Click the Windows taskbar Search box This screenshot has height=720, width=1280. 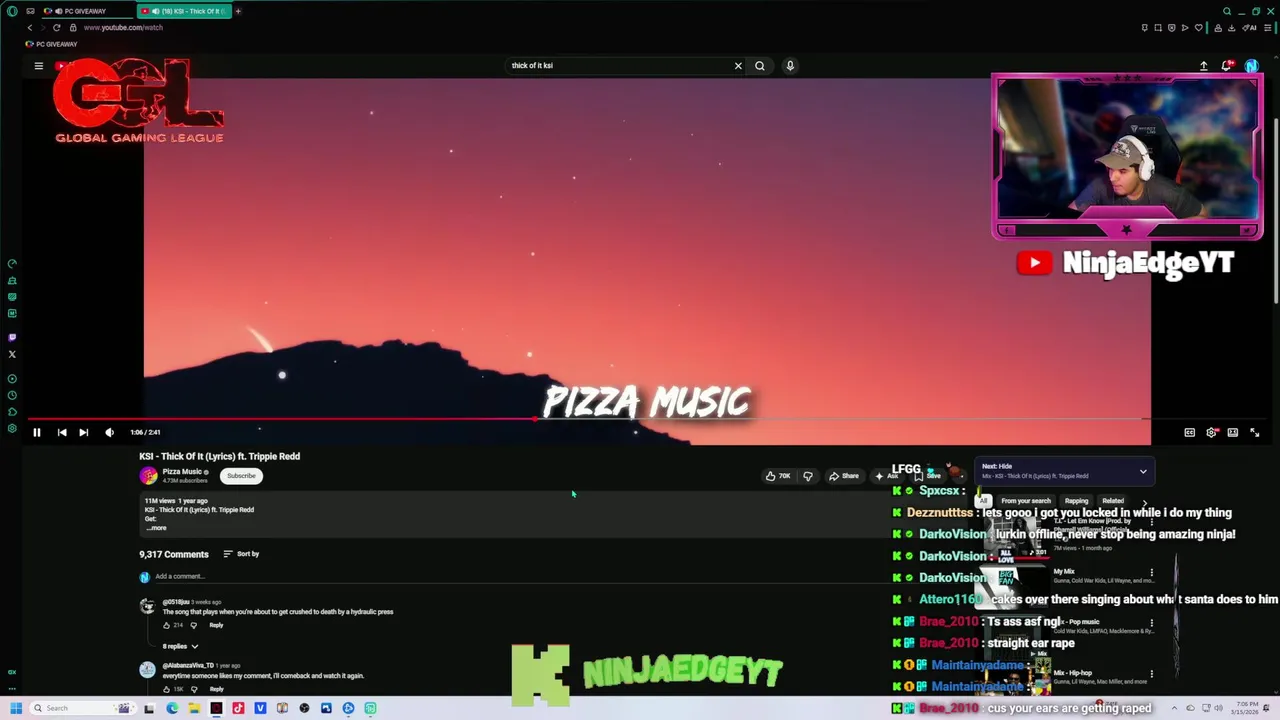pyautogui.click(x=85, y=708)
